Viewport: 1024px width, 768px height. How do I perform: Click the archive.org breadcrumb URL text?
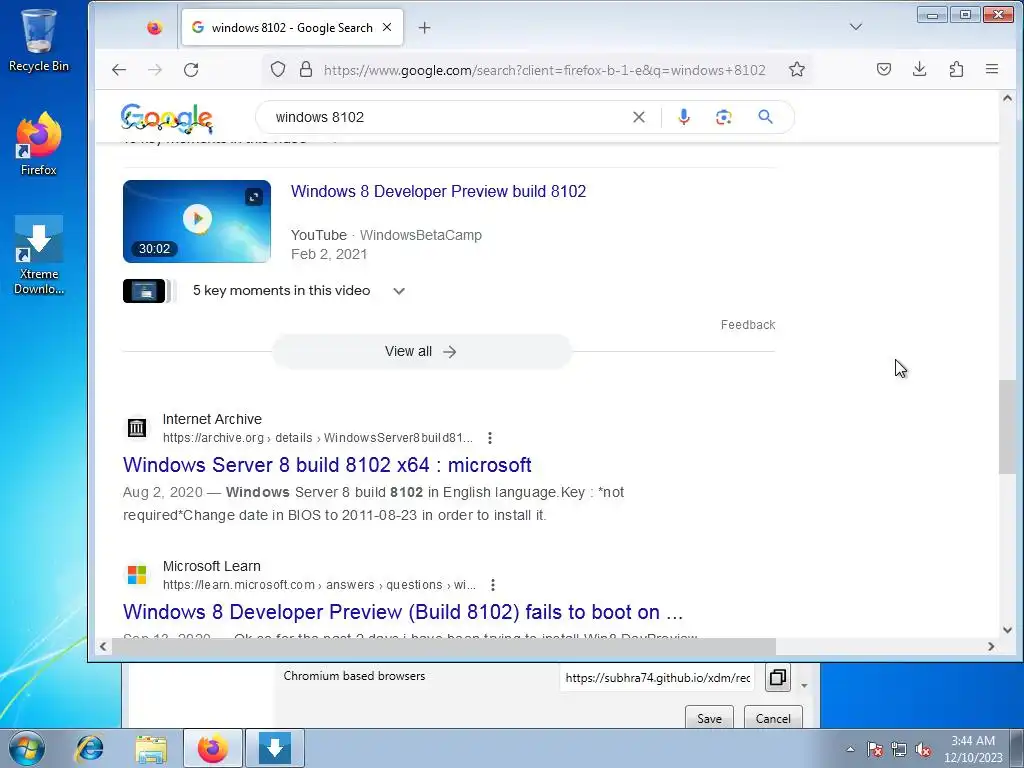click(317, 438)
